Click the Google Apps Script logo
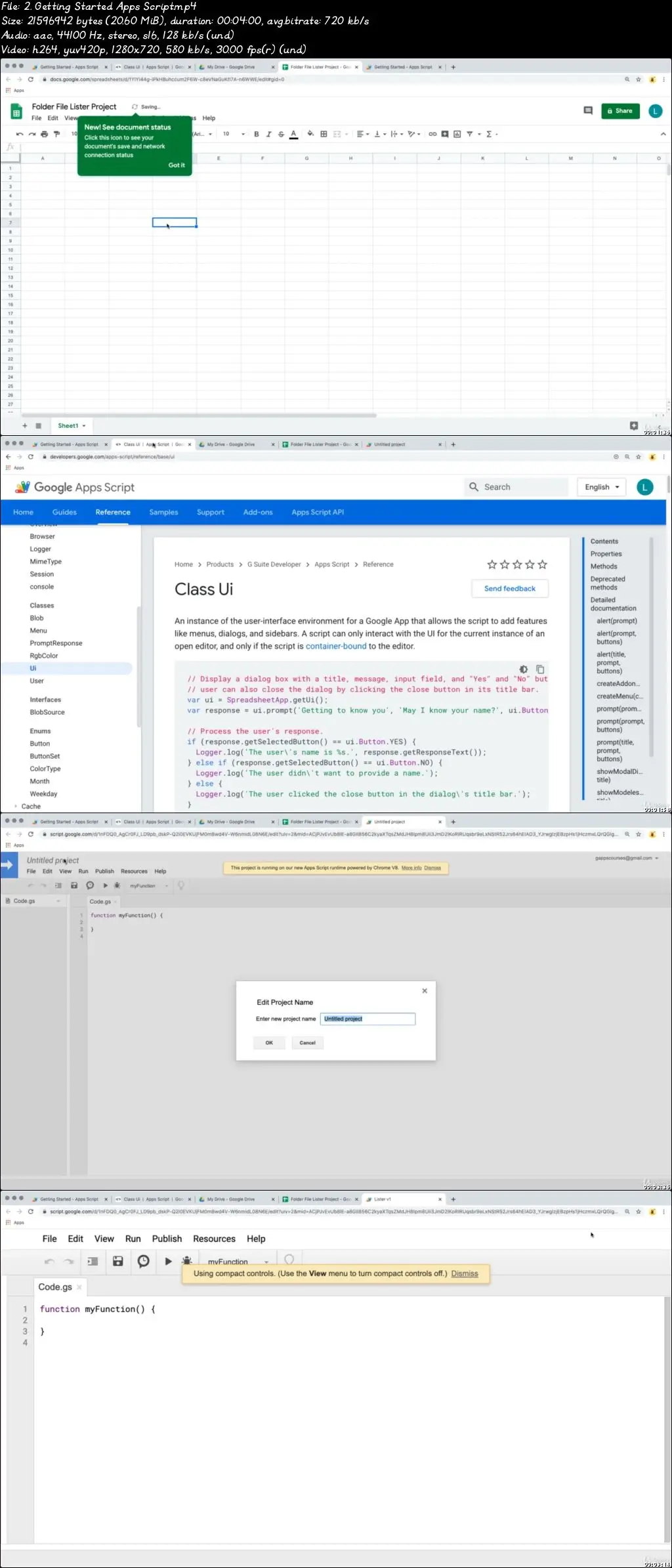 click(x=75, y=487)
